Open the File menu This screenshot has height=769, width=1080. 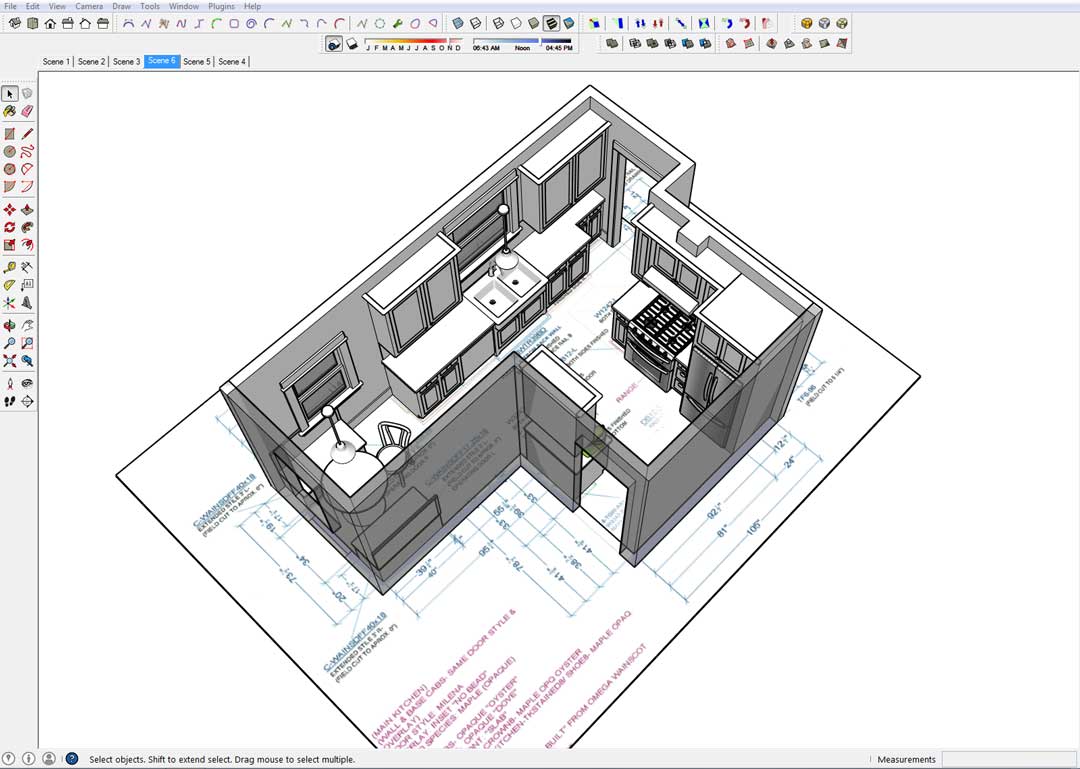pos(10,6)
